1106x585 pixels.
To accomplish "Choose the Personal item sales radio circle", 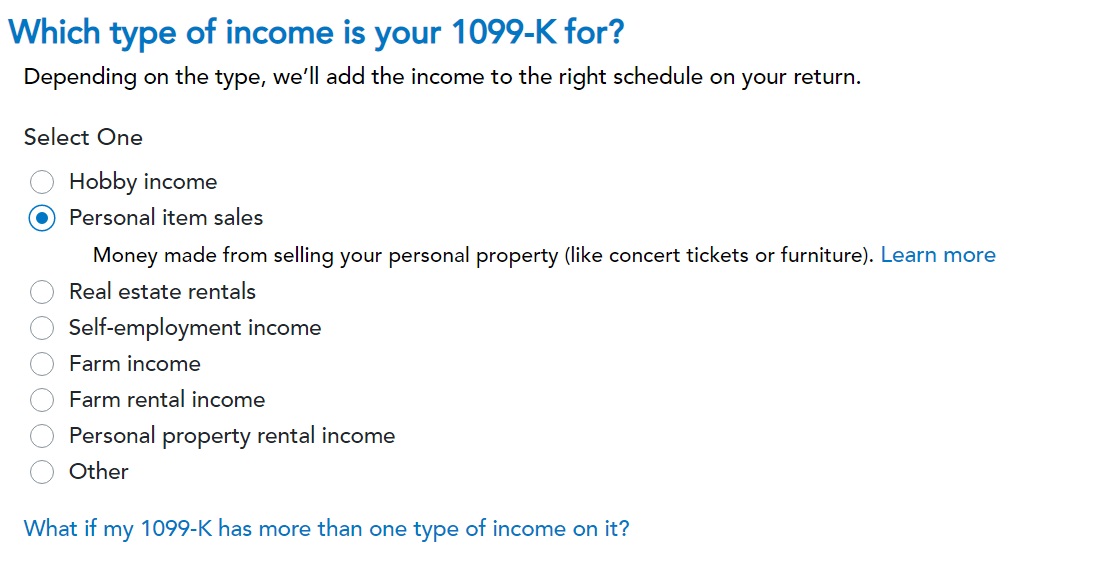I will click(x=42, y=218).
